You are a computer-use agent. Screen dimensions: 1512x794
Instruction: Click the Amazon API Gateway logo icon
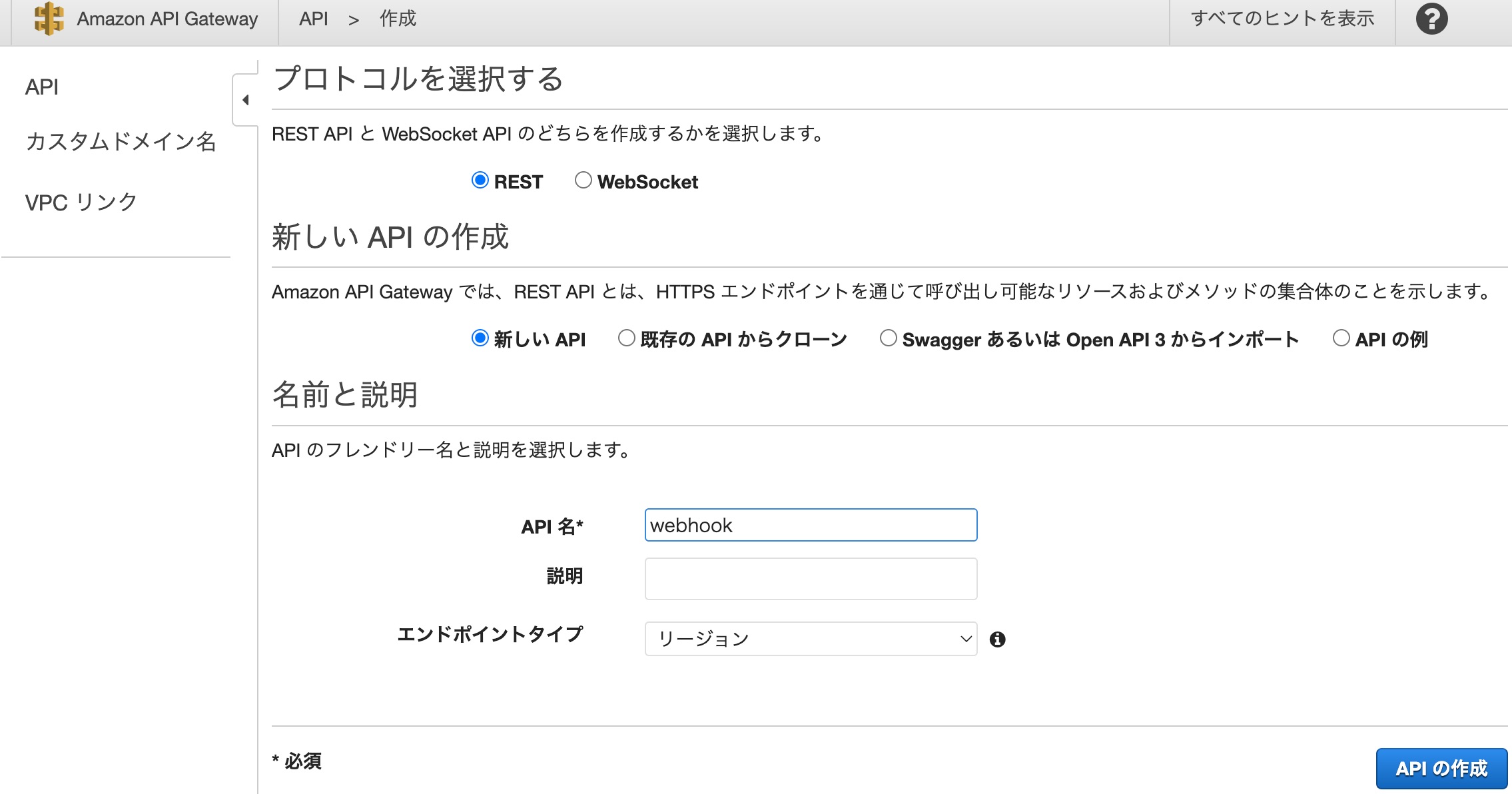pyautogui.click(x=47, y=18)
